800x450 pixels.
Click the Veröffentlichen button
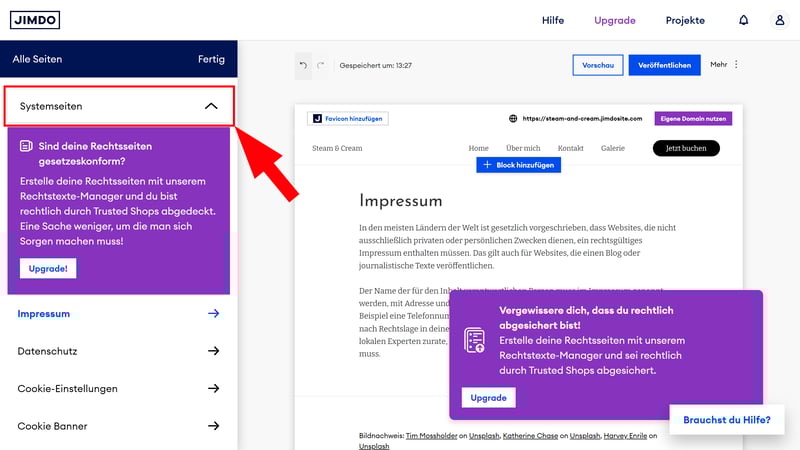tap(664, 65)
